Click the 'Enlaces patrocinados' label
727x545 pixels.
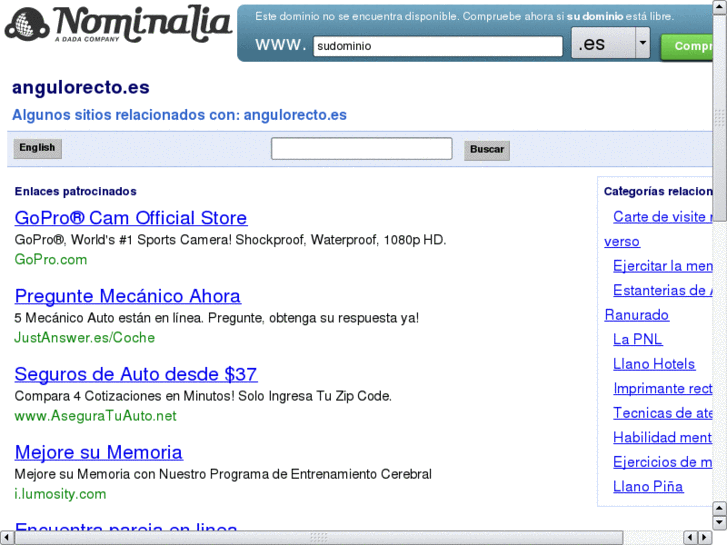point(76,192)
